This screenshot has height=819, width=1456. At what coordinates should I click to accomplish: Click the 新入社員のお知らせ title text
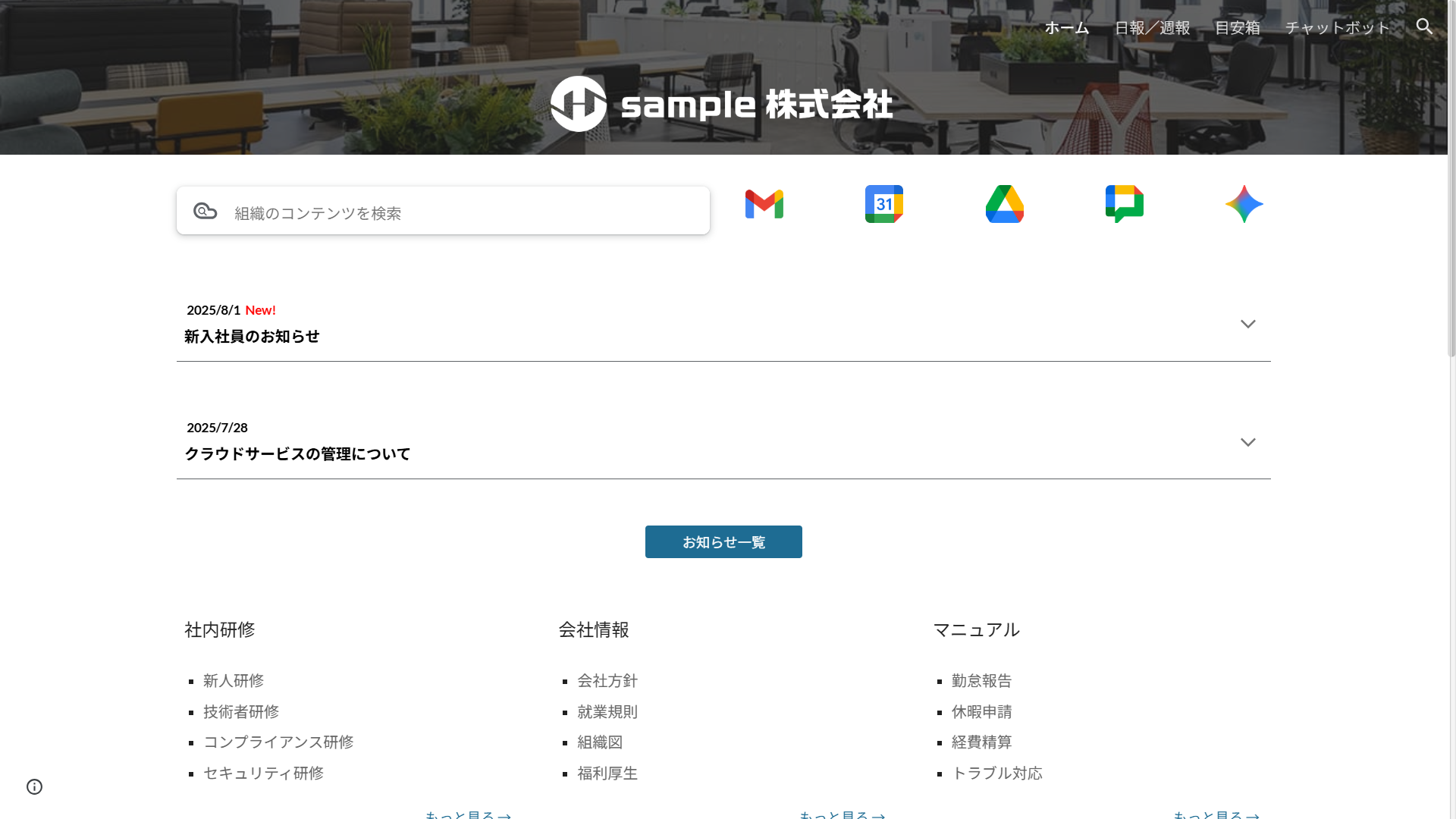(x=252, y=337)
